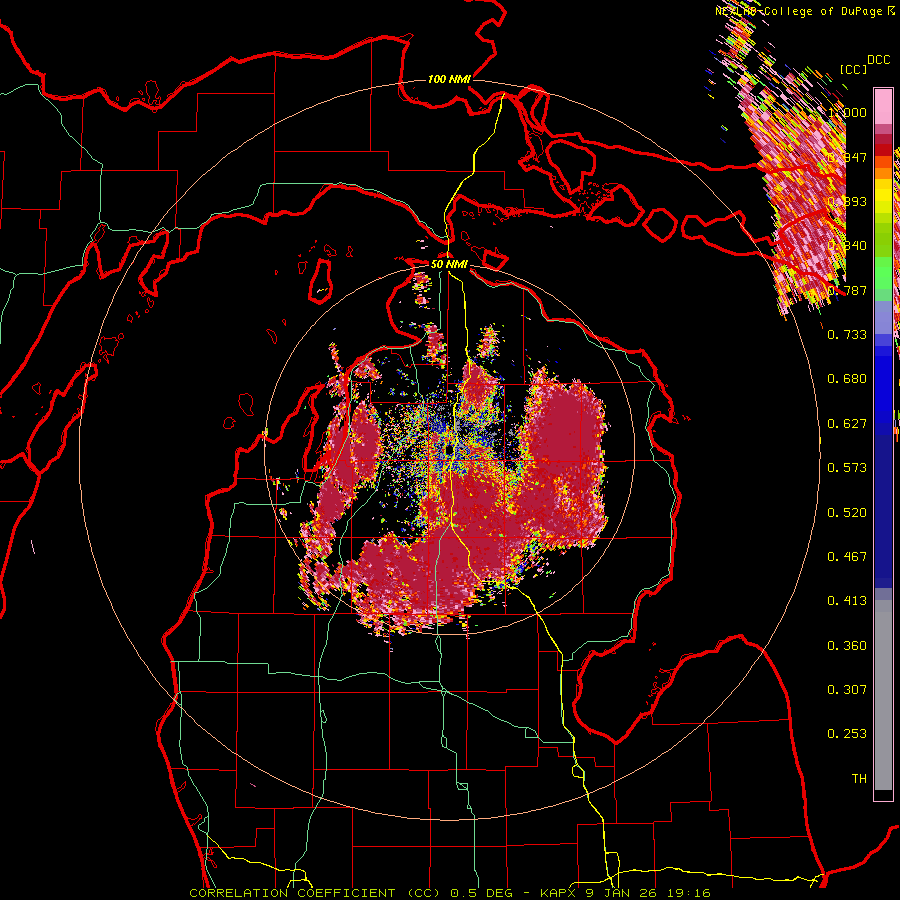Click the [CC] legend unit label
The image size is (900, 900).
coord(854,69)
